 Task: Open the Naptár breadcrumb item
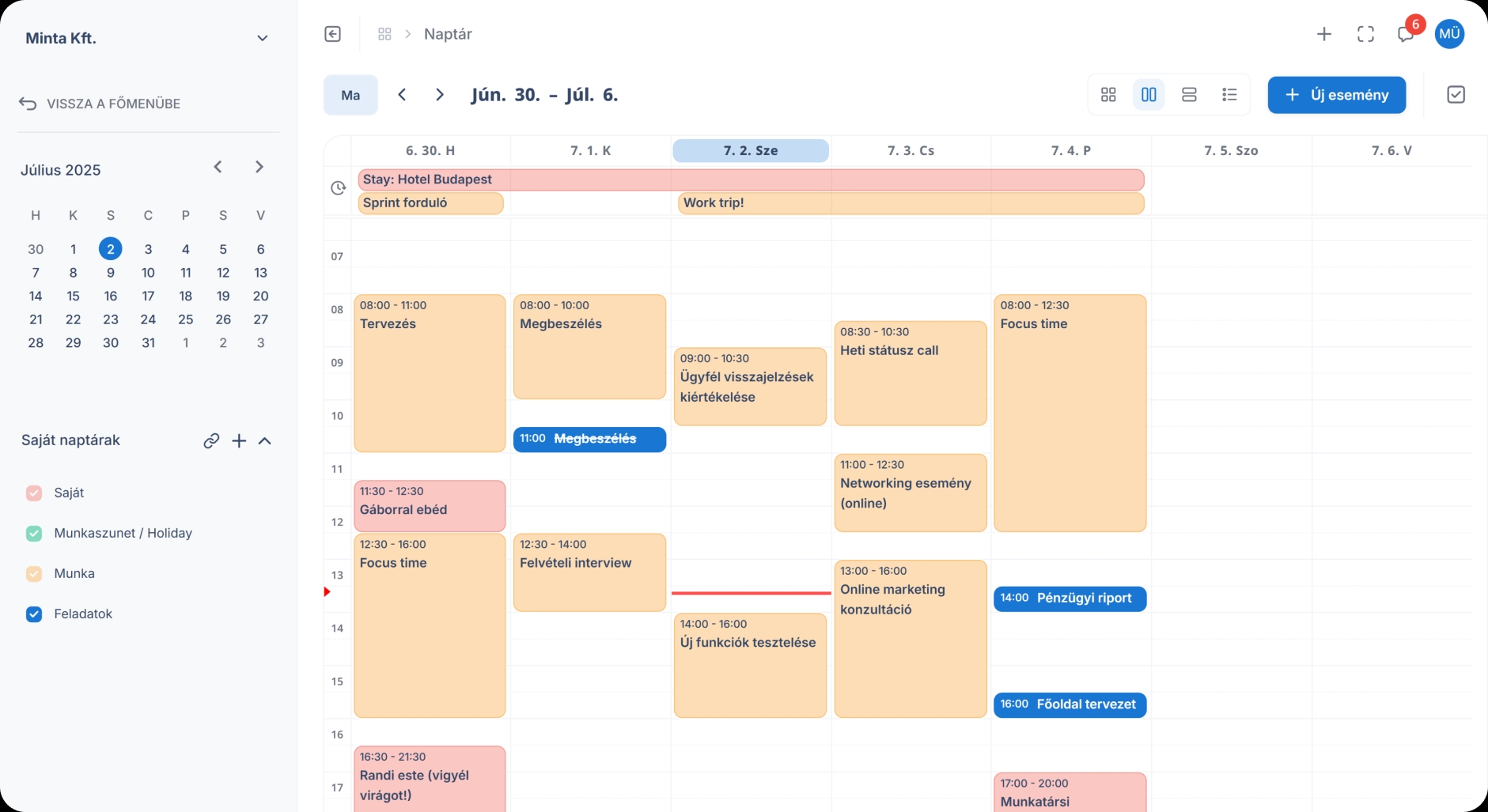tap(447, 34)
